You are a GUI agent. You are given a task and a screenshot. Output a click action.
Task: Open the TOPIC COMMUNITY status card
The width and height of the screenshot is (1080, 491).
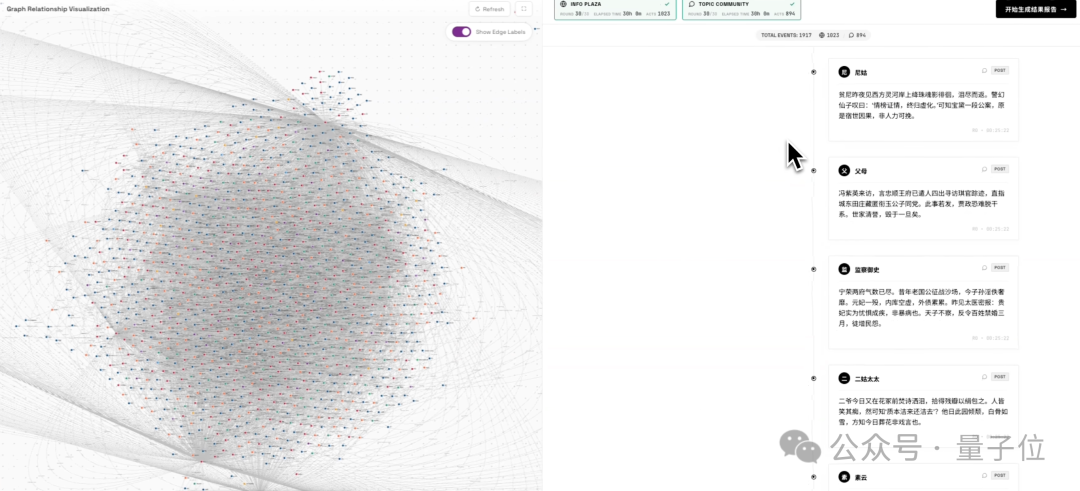pos(742,9)
